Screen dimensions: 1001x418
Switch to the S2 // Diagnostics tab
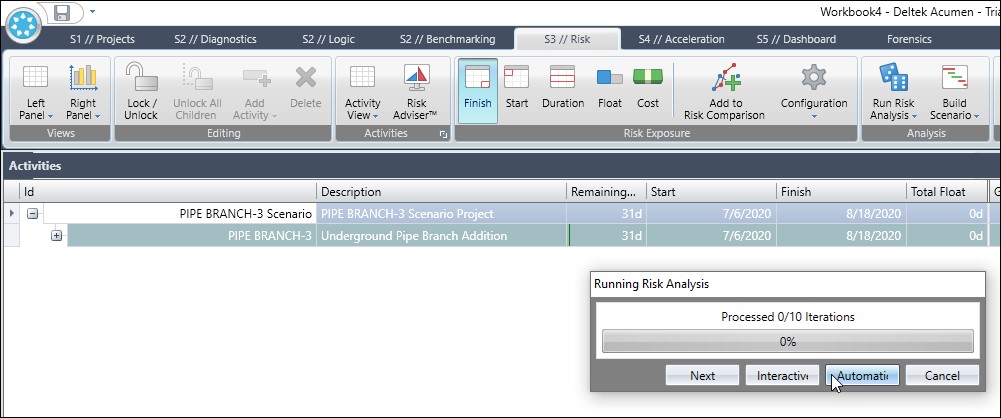215,39
